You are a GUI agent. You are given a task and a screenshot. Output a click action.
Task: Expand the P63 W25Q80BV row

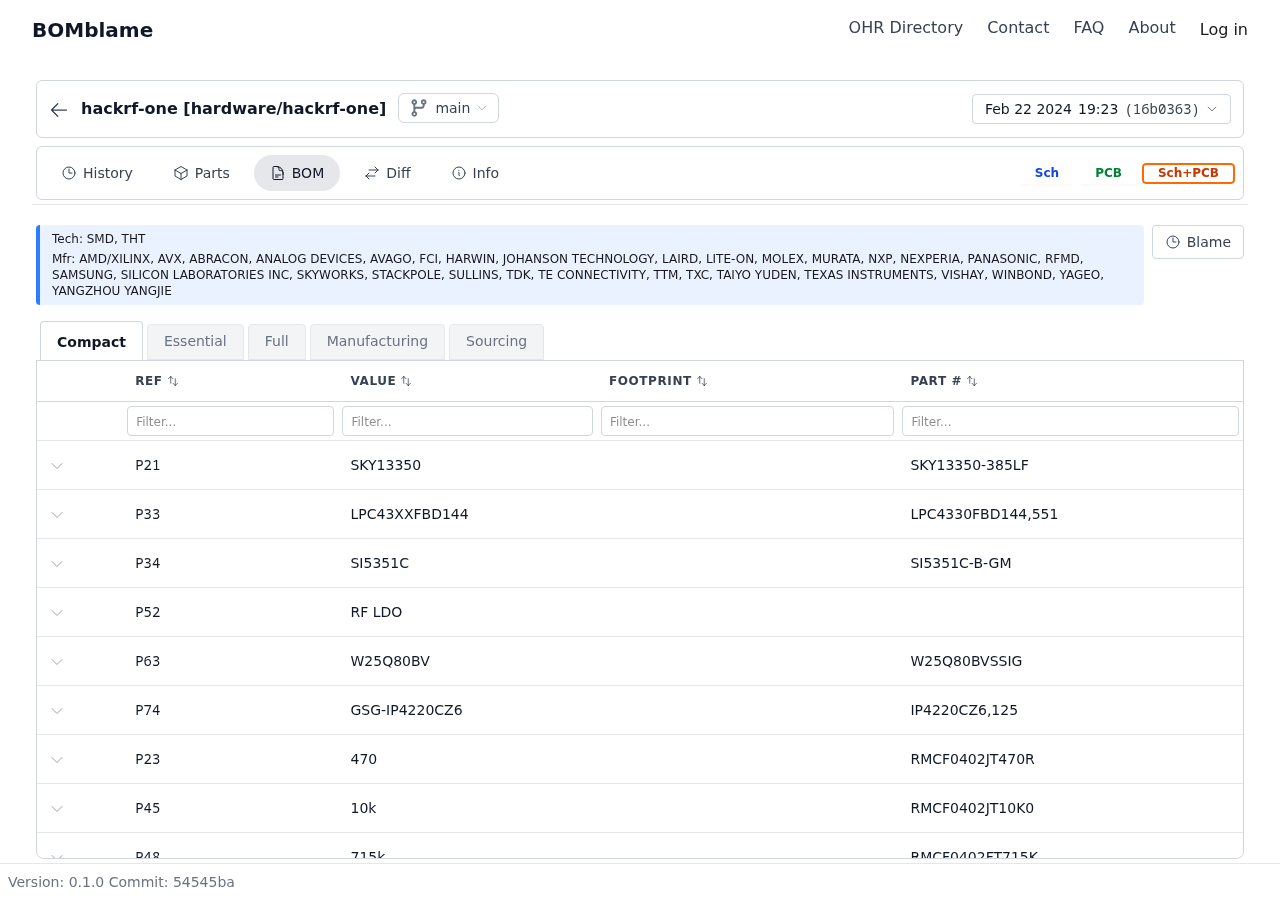click(57, 662)
